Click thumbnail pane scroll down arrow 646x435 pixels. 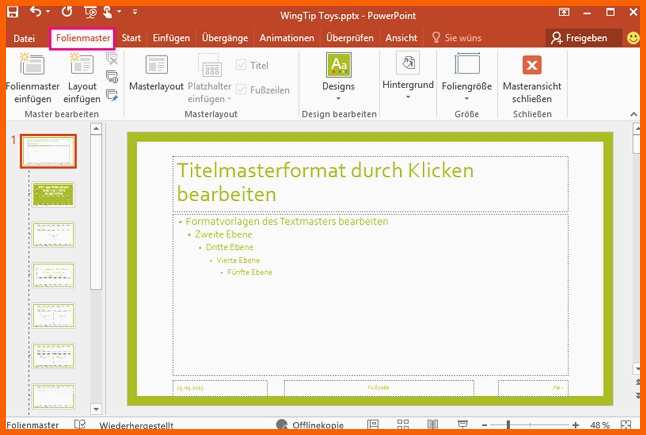[96, 409]
